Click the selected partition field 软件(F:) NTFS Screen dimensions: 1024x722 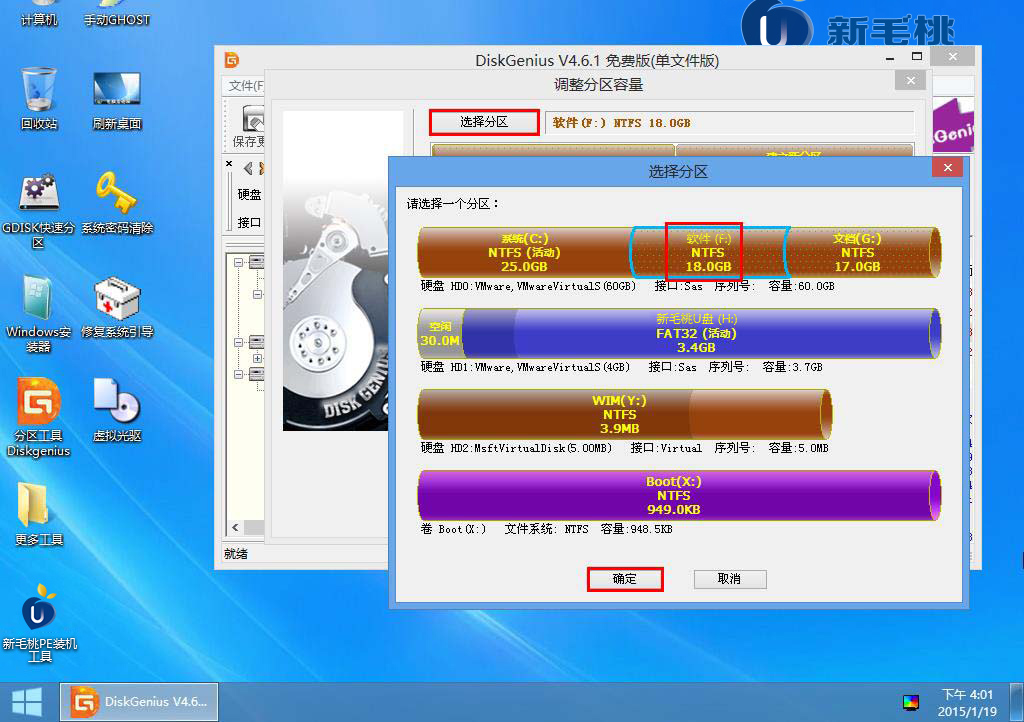coord(729,123)
